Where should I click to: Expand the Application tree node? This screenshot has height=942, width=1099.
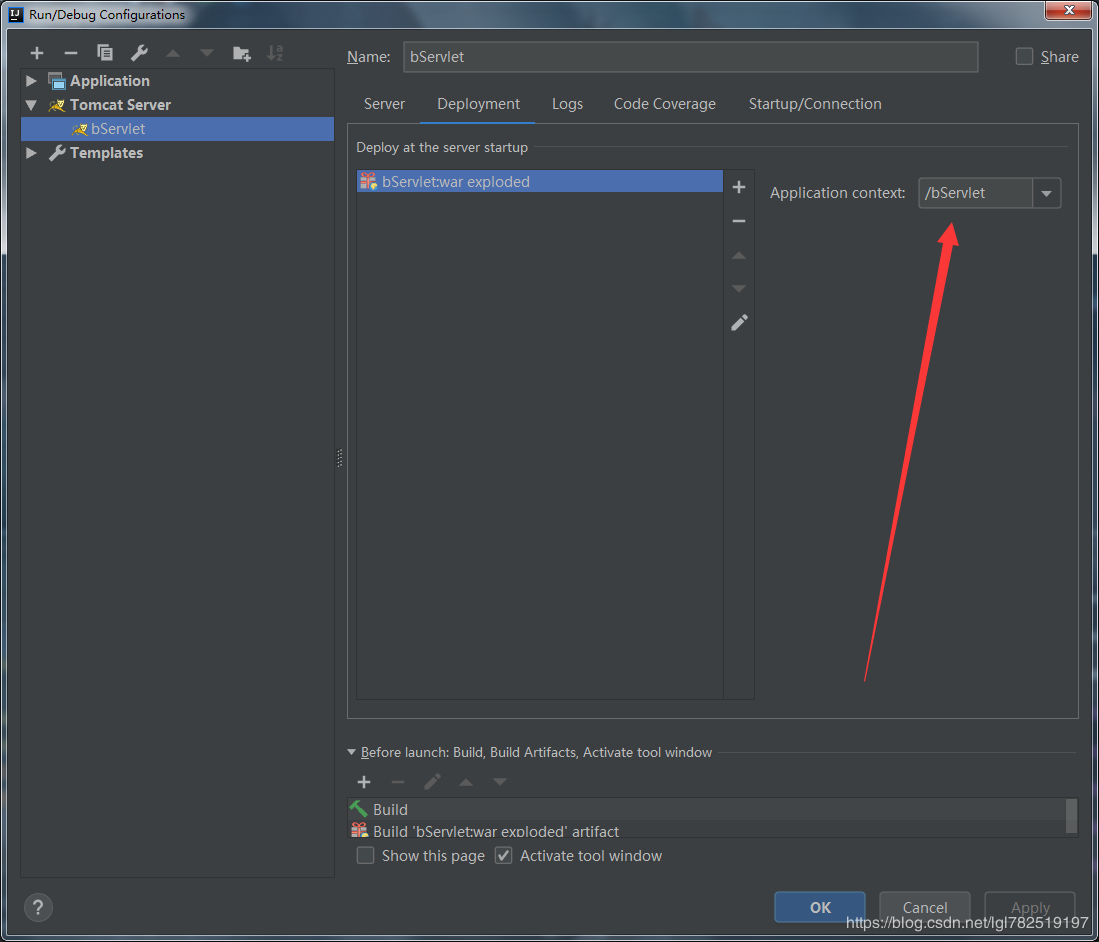31,81
